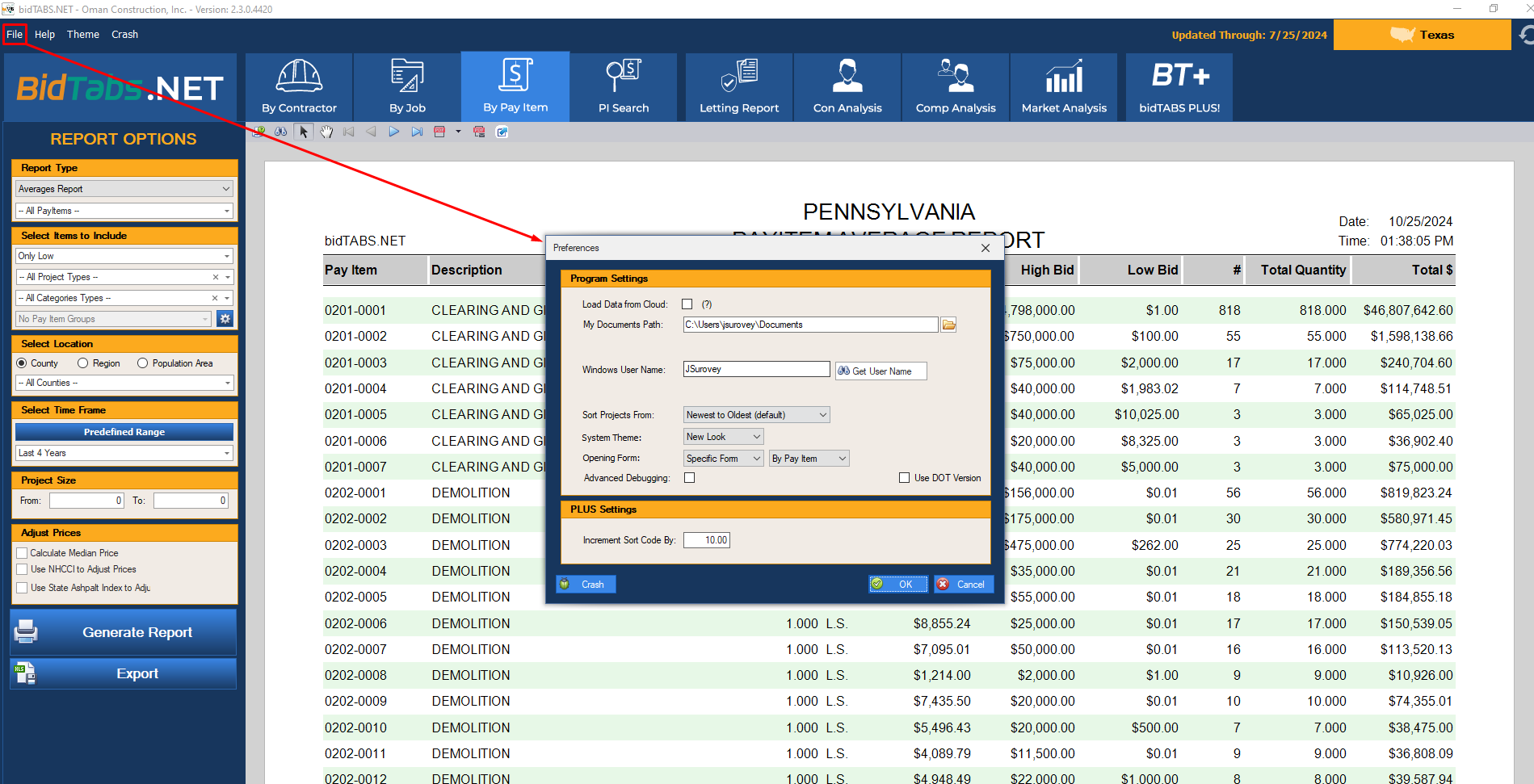Open the Averages Report type dropdown
The width and height of the screenshot is (1534, 784).
tap(124, 189)
